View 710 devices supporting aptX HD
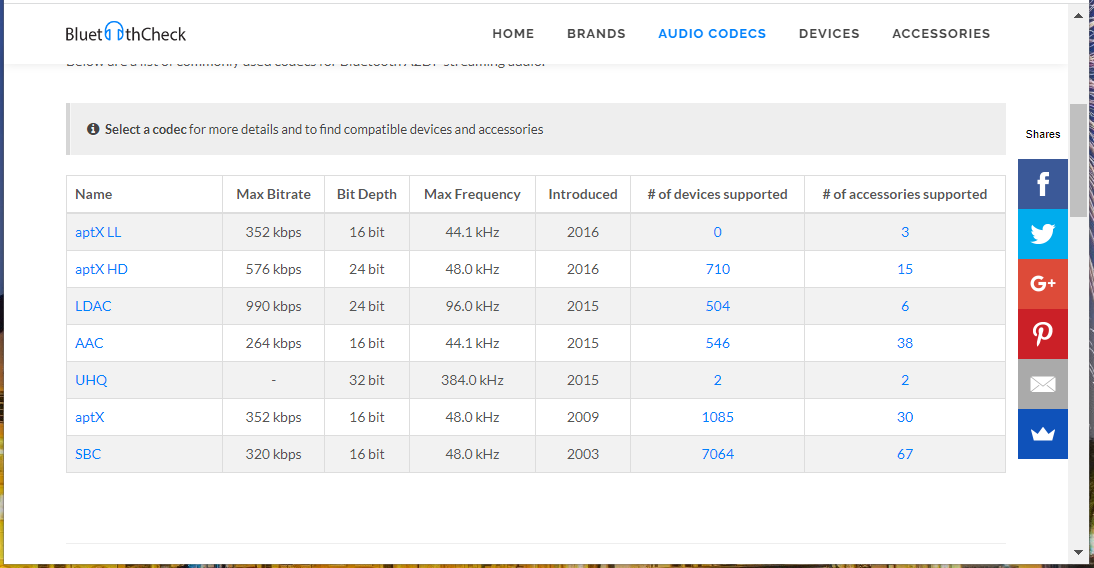 pos(717,269)
